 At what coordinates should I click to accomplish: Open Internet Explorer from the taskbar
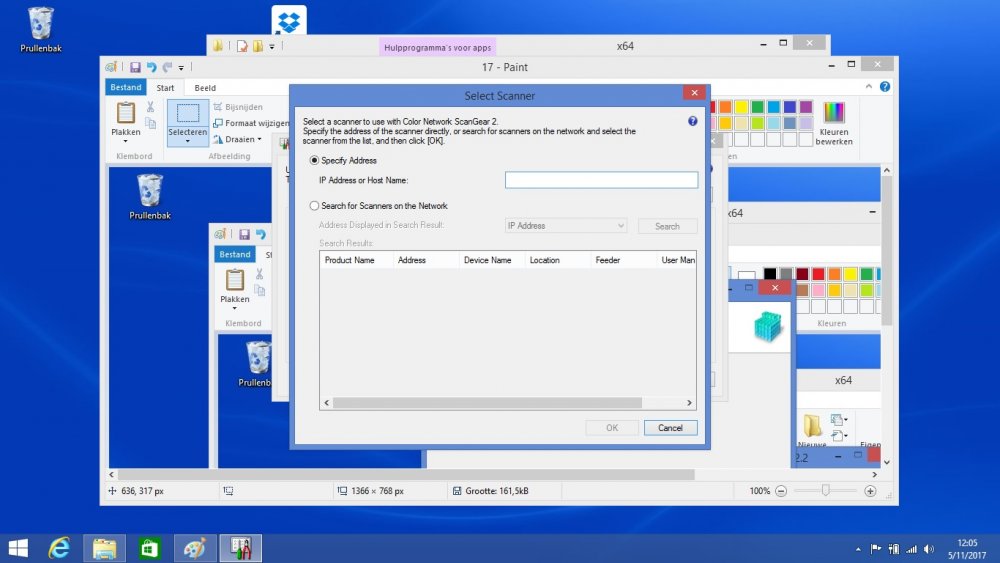60,548
